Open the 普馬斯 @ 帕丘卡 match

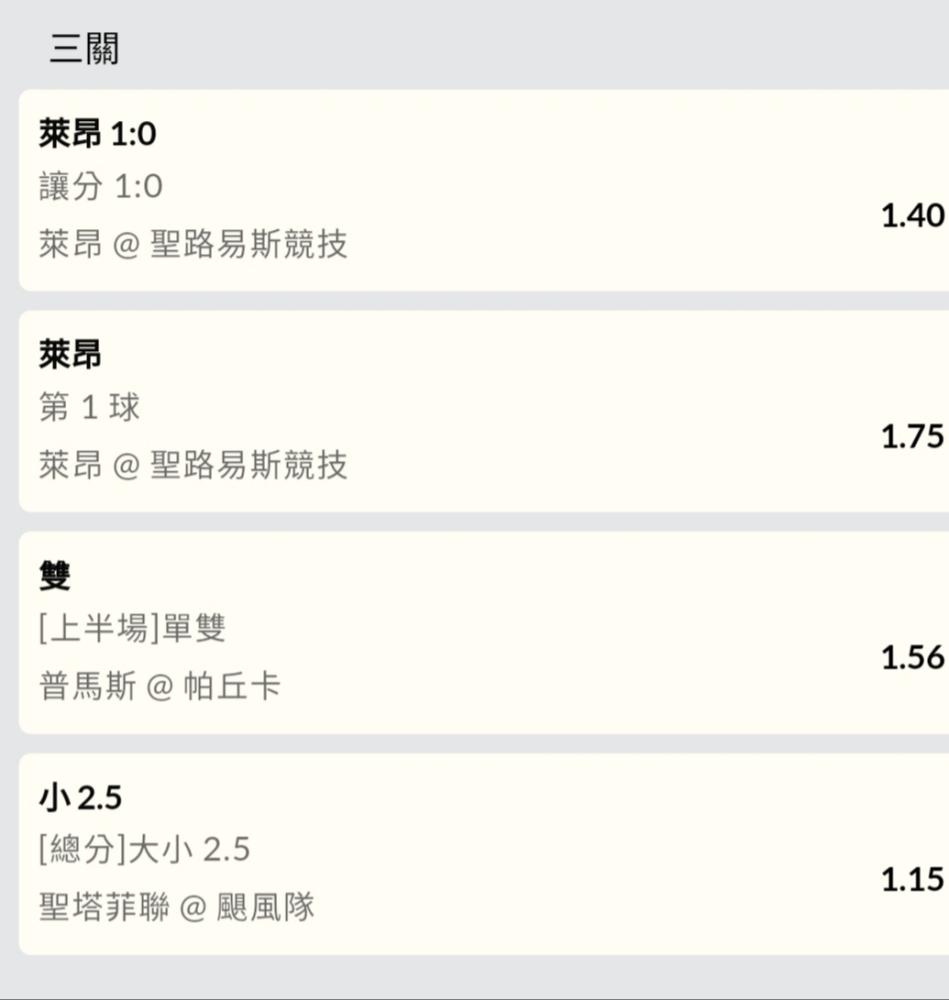(x=159, y=687)
